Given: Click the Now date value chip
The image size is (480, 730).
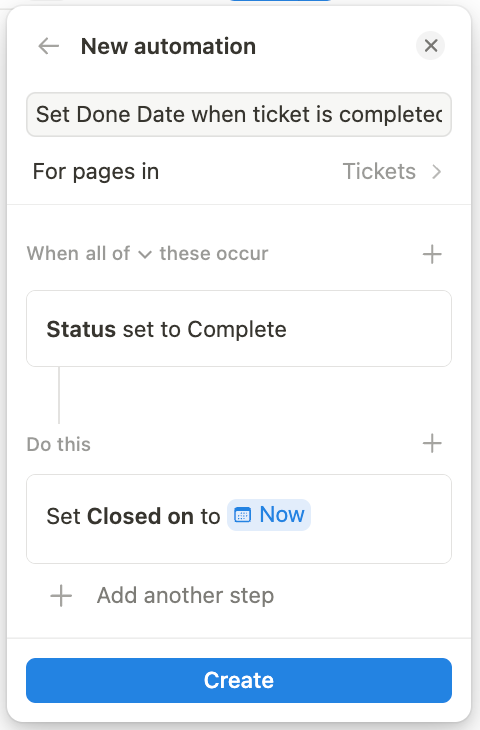Looking at the screenshot, I should point(269,515).
